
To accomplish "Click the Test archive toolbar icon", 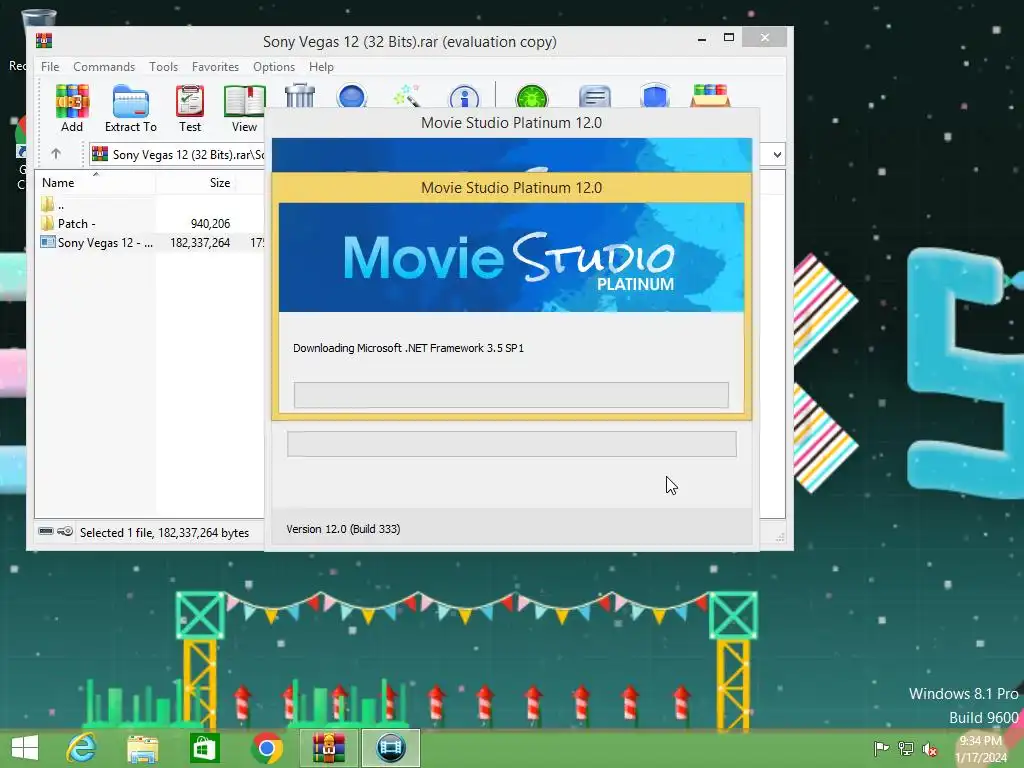I will (190, 108).
